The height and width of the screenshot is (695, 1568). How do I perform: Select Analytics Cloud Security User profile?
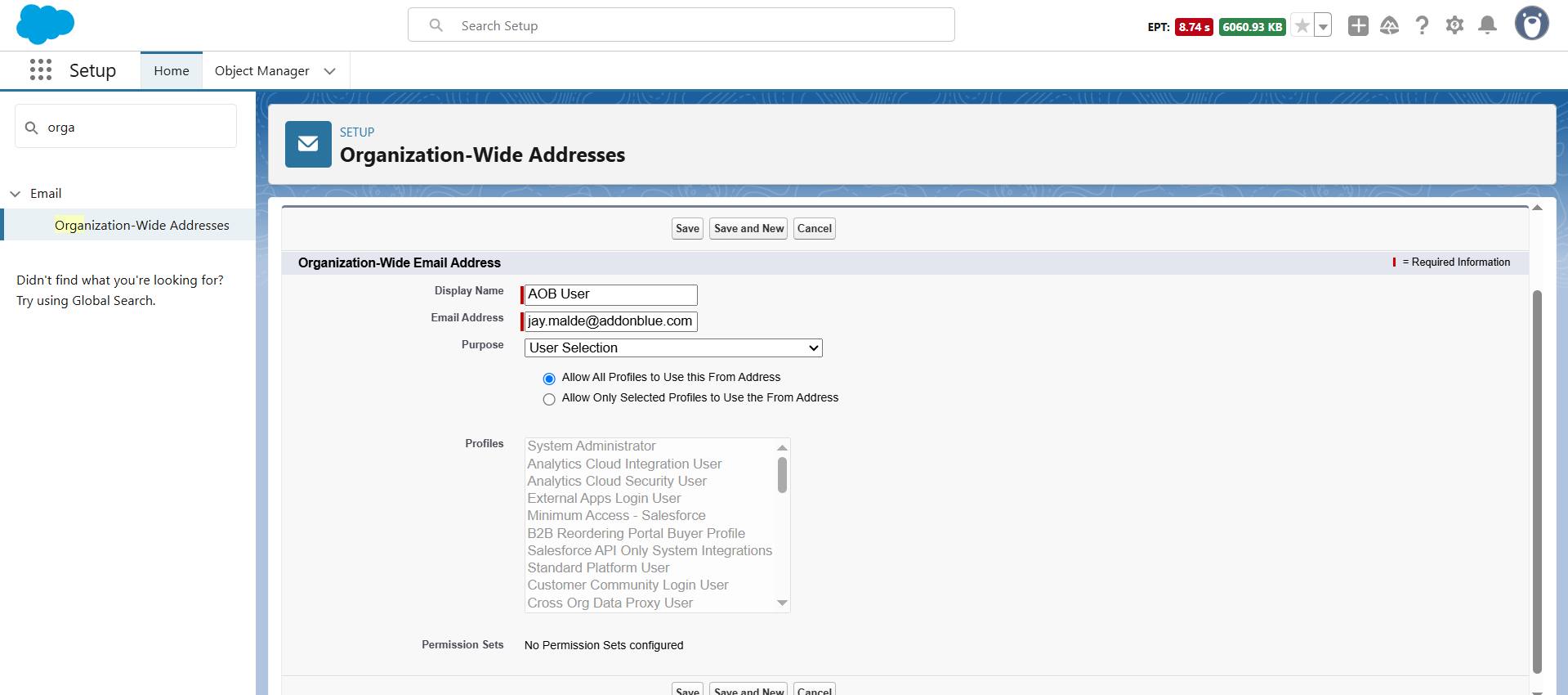pos(617,481)
